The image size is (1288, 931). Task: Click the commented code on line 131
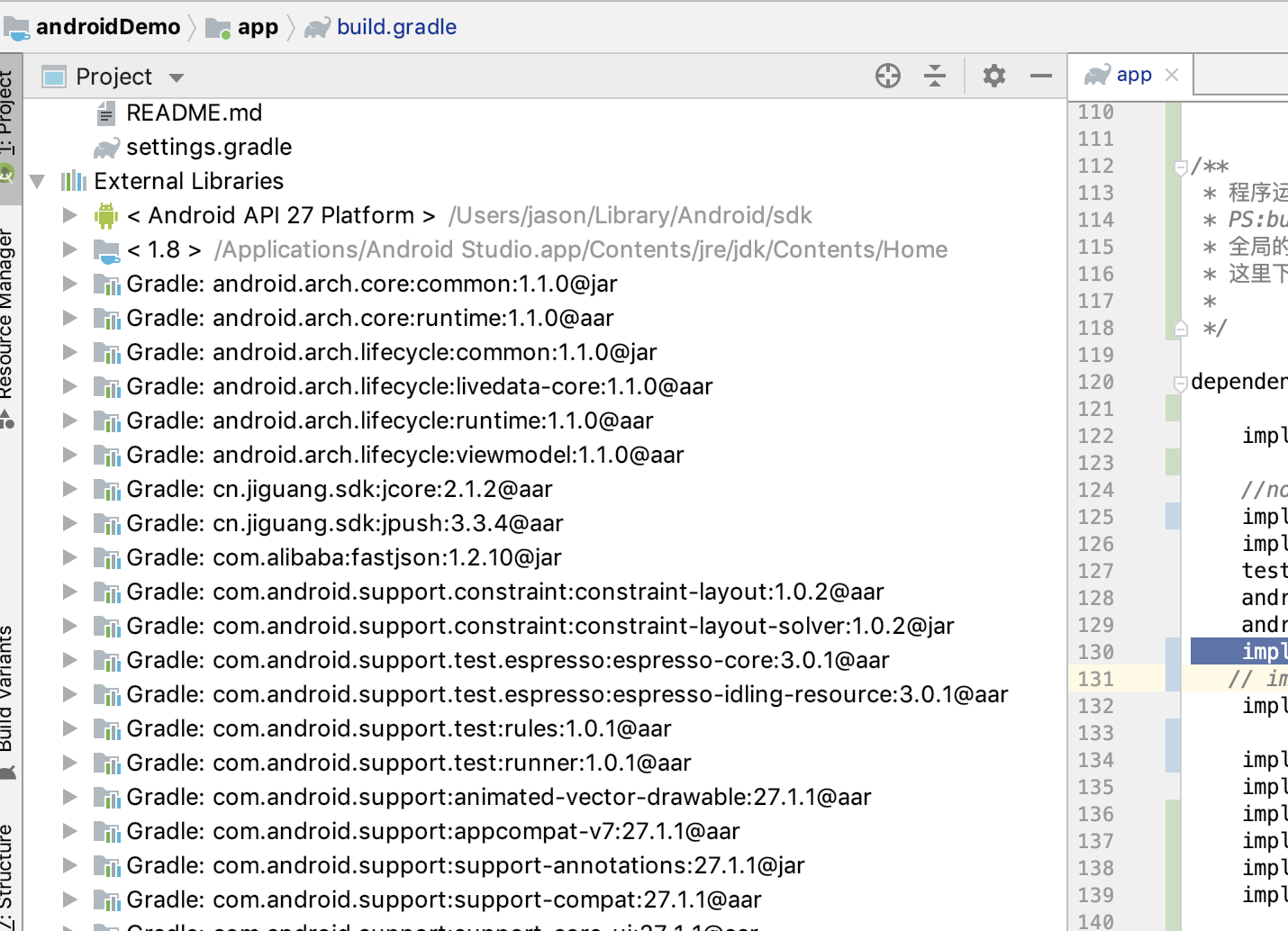click(x=1257, y=678)
